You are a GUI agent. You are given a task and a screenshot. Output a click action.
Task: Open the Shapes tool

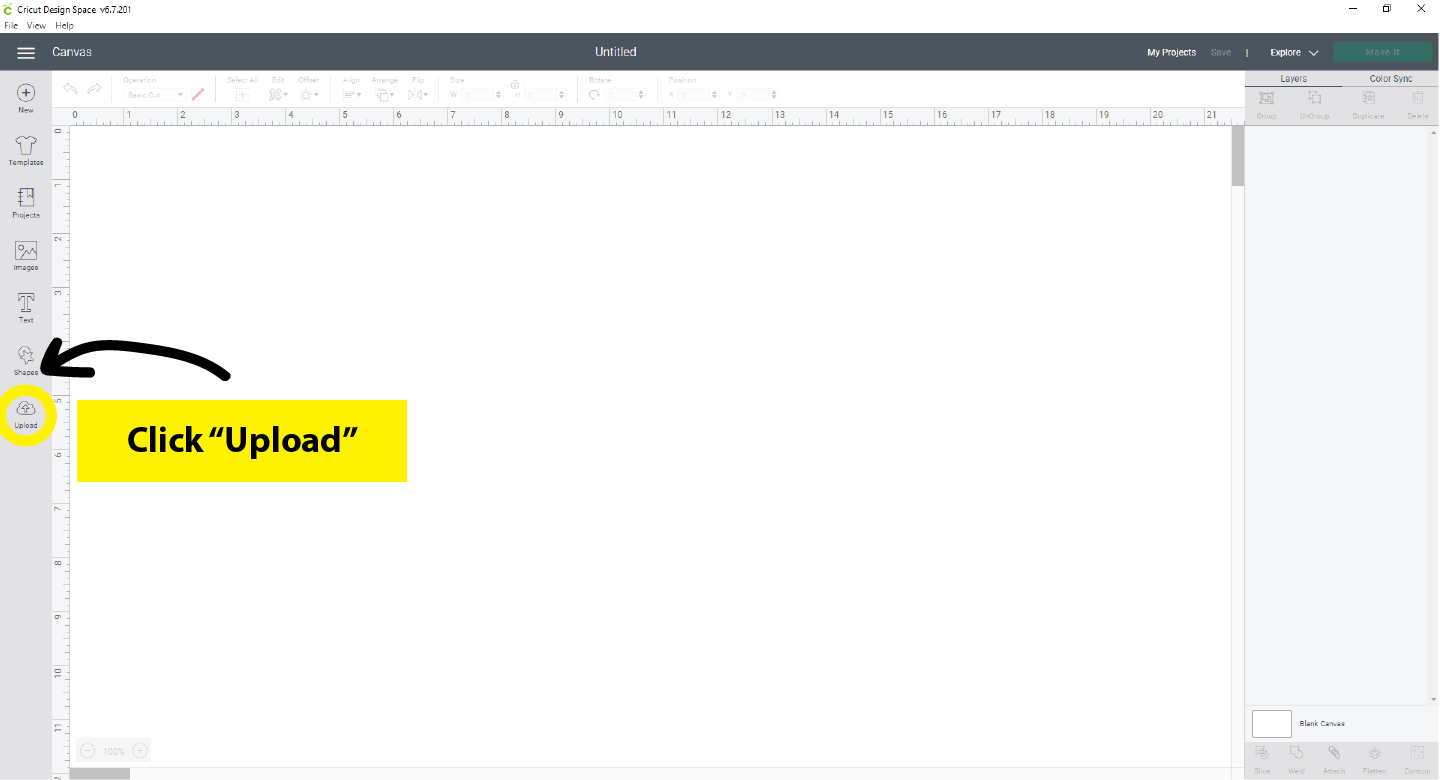point(26,361)
